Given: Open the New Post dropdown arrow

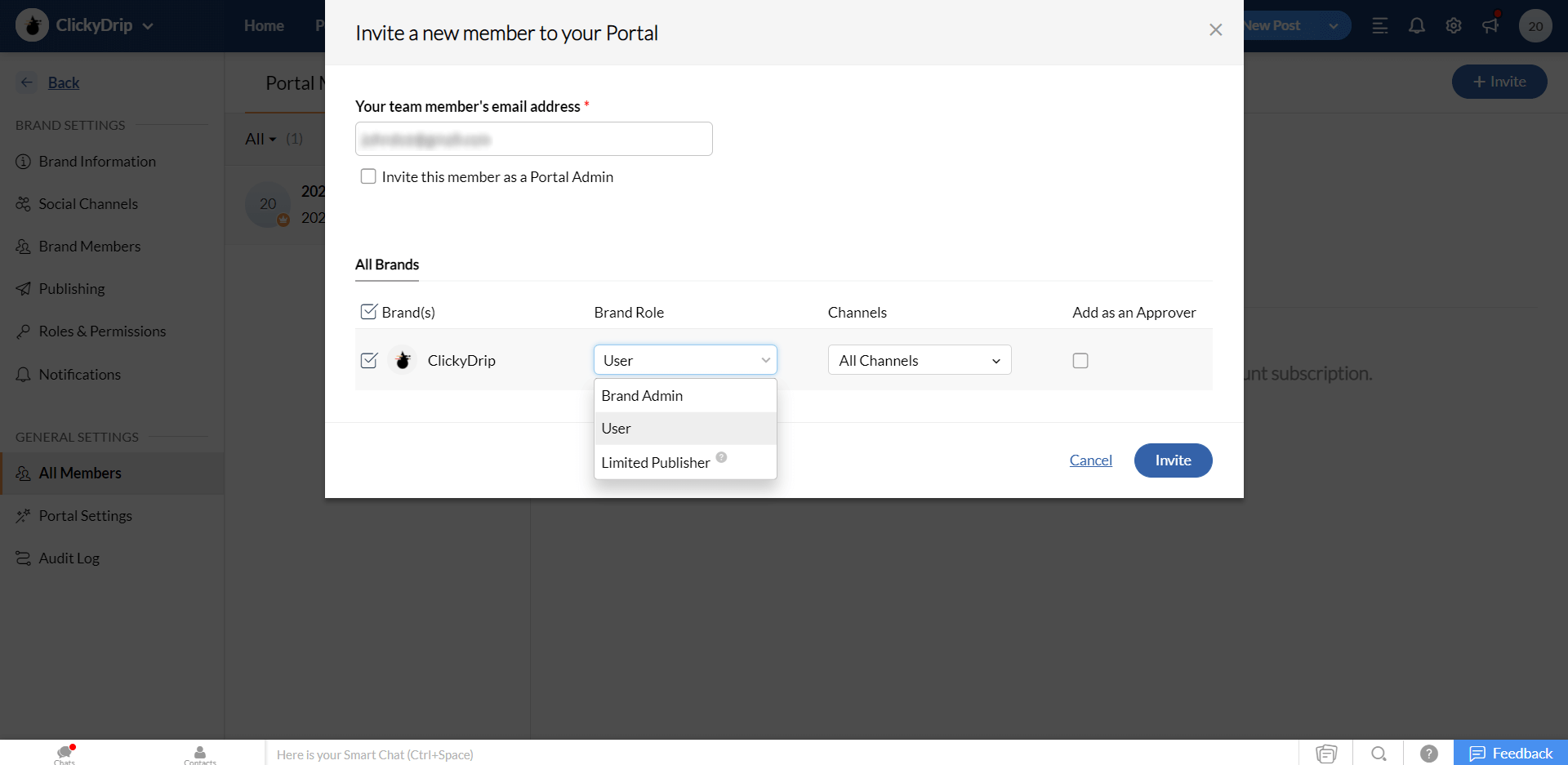Looking at the screenshot, I should [1333, 26].
